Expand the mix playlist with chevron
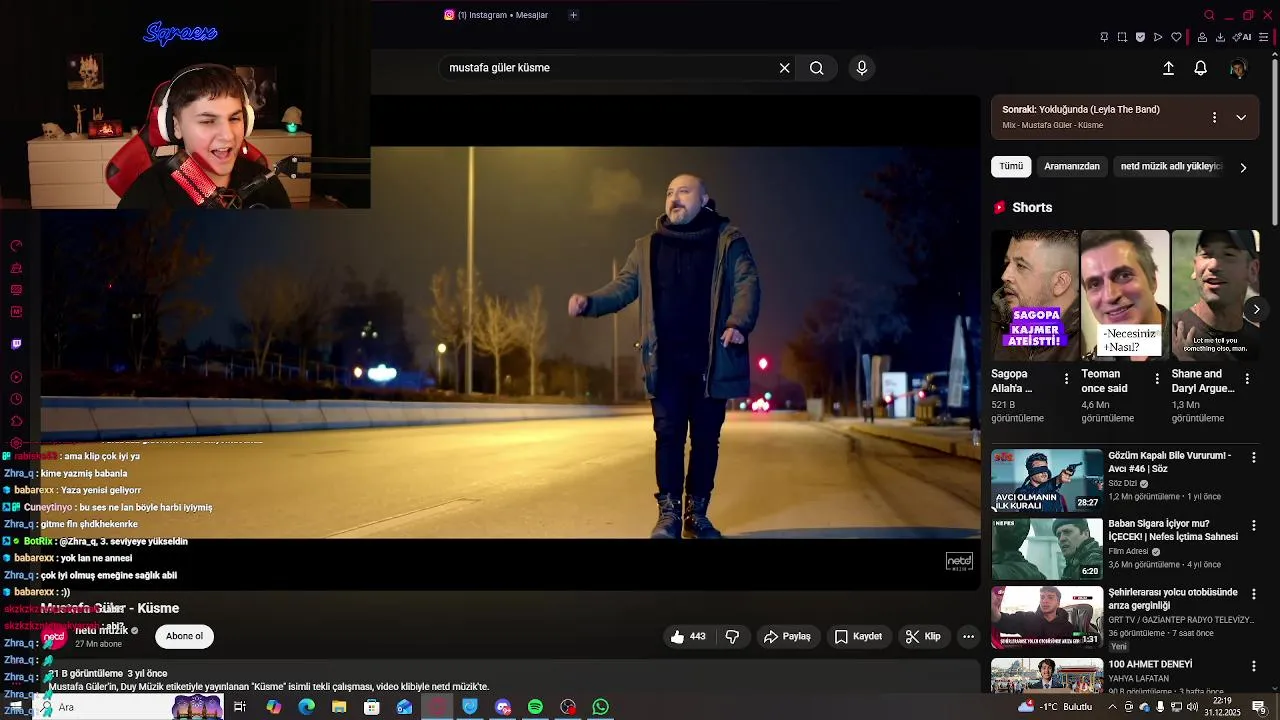This screenshot has height=720, width=1280. click(1241, 117)
